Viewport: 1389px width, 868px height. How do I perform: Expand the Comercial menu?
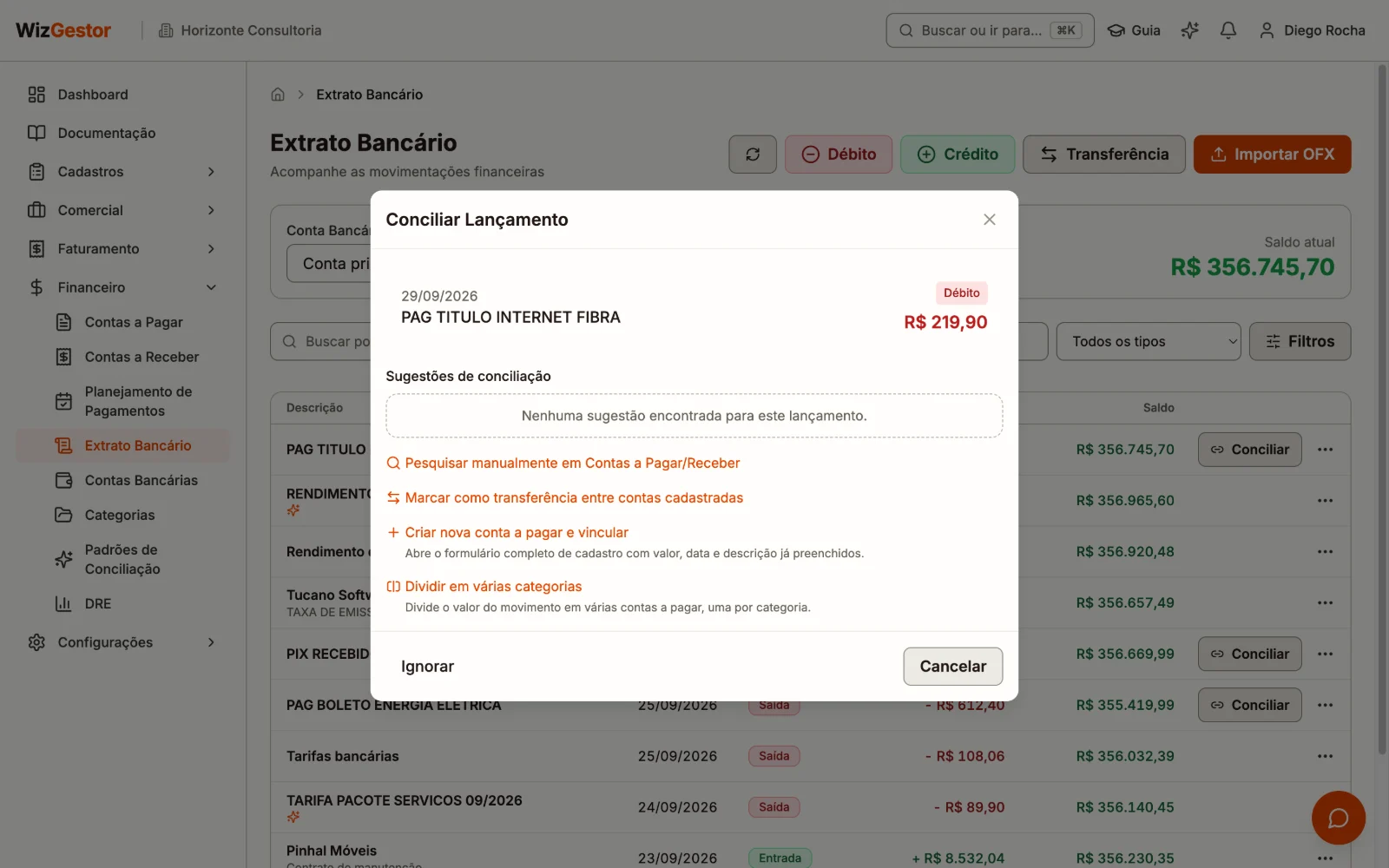click(x=123, y=210)
